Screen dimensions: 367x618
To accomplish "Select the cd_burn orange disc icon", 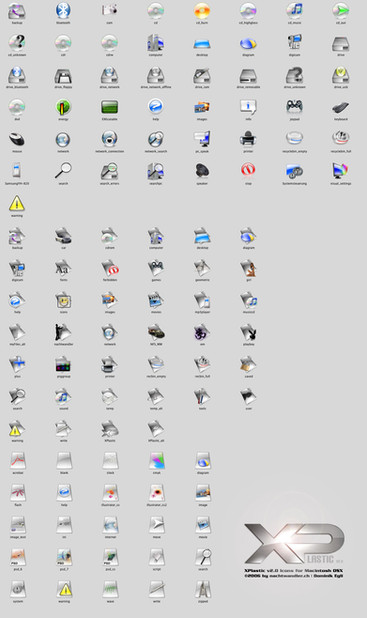I will point(202,11).
